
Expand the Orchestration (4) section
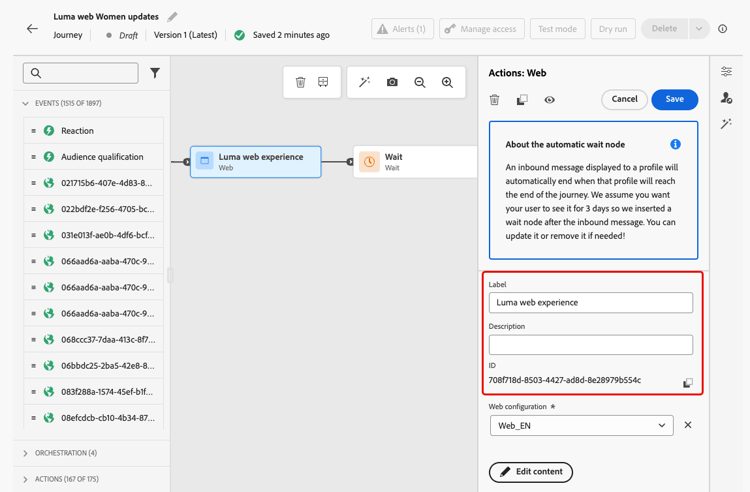tap(25, 453)
